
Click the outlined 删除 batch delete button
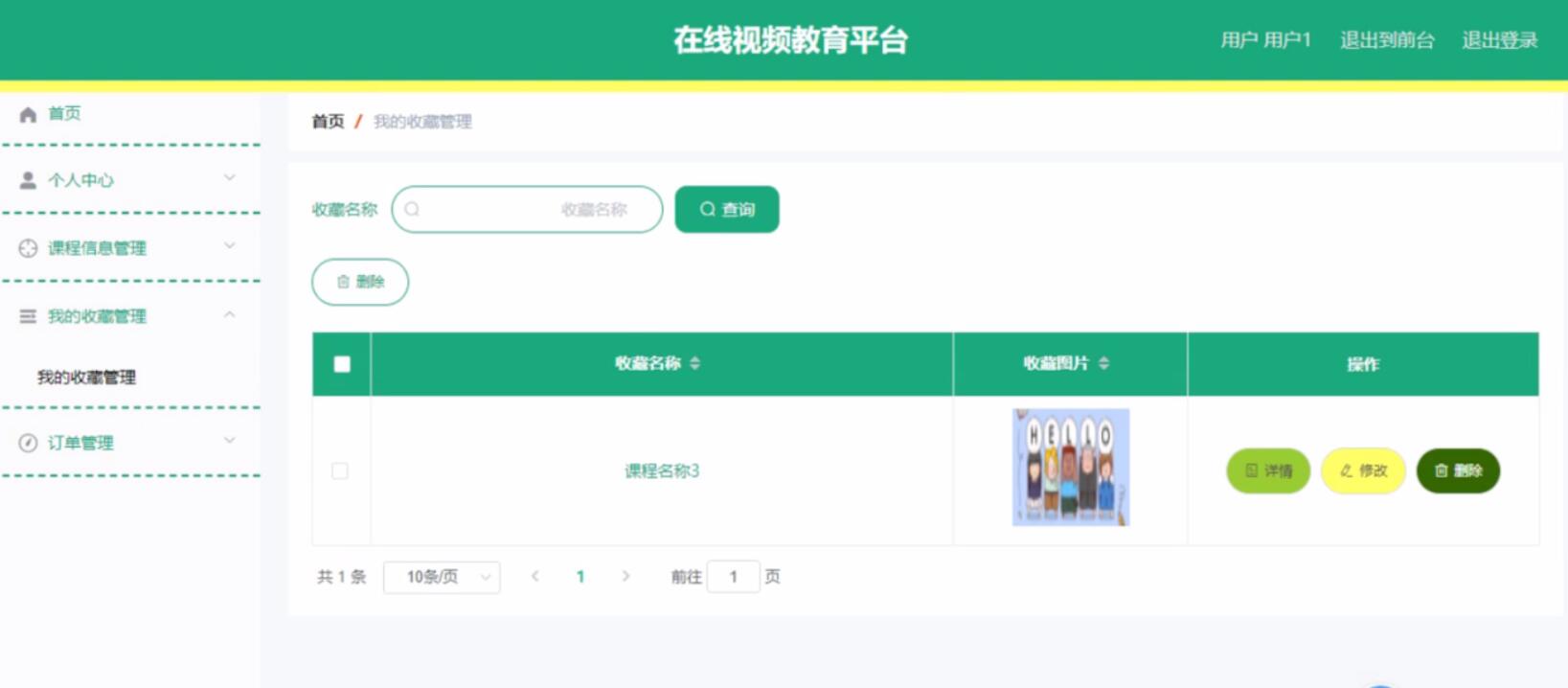(x=360, y=282)
